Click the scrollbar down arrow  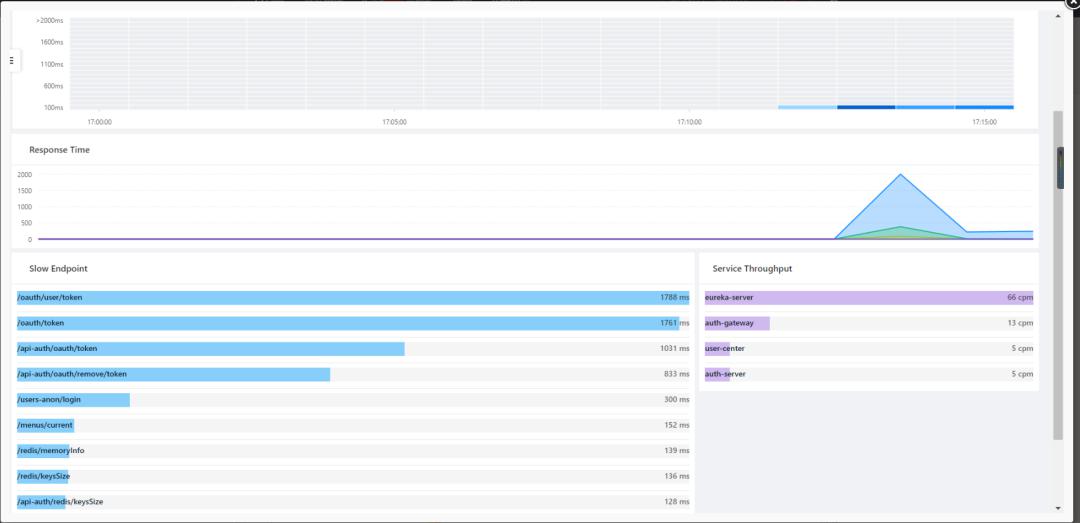1058,508
